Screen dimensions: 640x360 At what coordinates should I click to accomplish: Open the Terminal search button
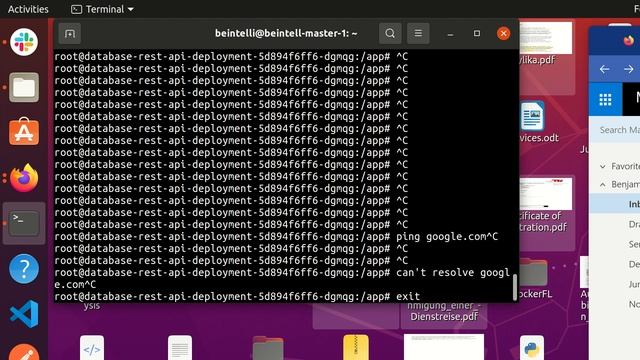(x=390, y=33)
